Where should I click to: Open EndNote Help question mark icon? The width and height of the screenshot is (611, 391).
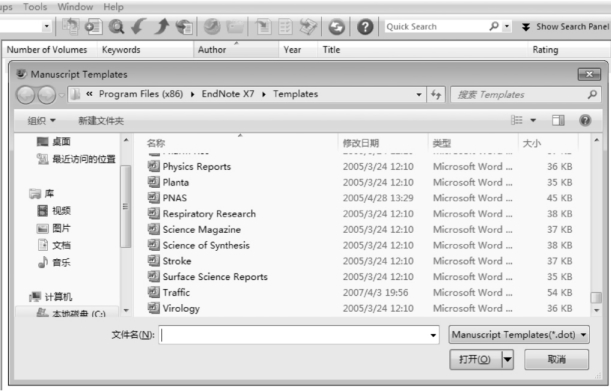365,27
